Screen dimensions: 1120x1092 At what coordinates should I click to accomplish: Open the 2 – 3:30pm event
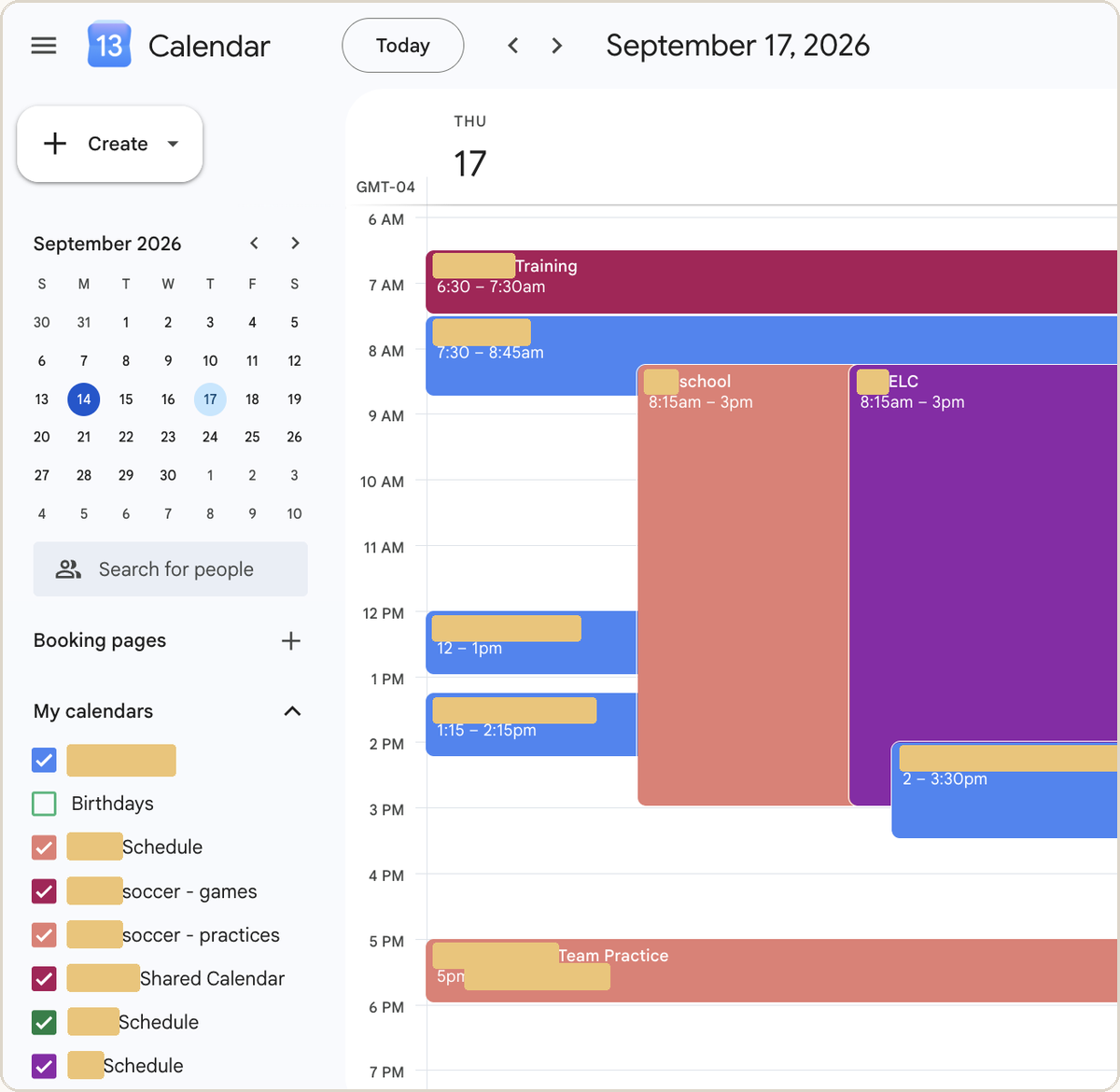(1004, 790)
